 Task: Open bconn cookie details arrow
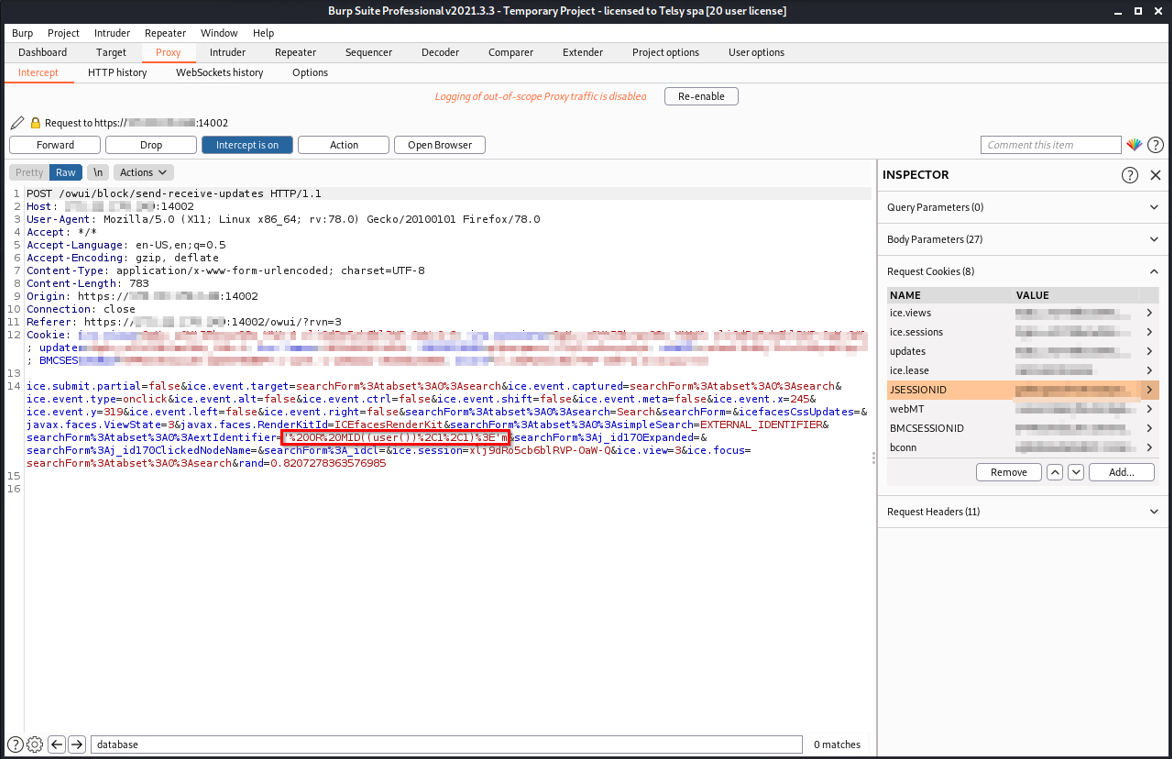click(x=1150, y=447)
